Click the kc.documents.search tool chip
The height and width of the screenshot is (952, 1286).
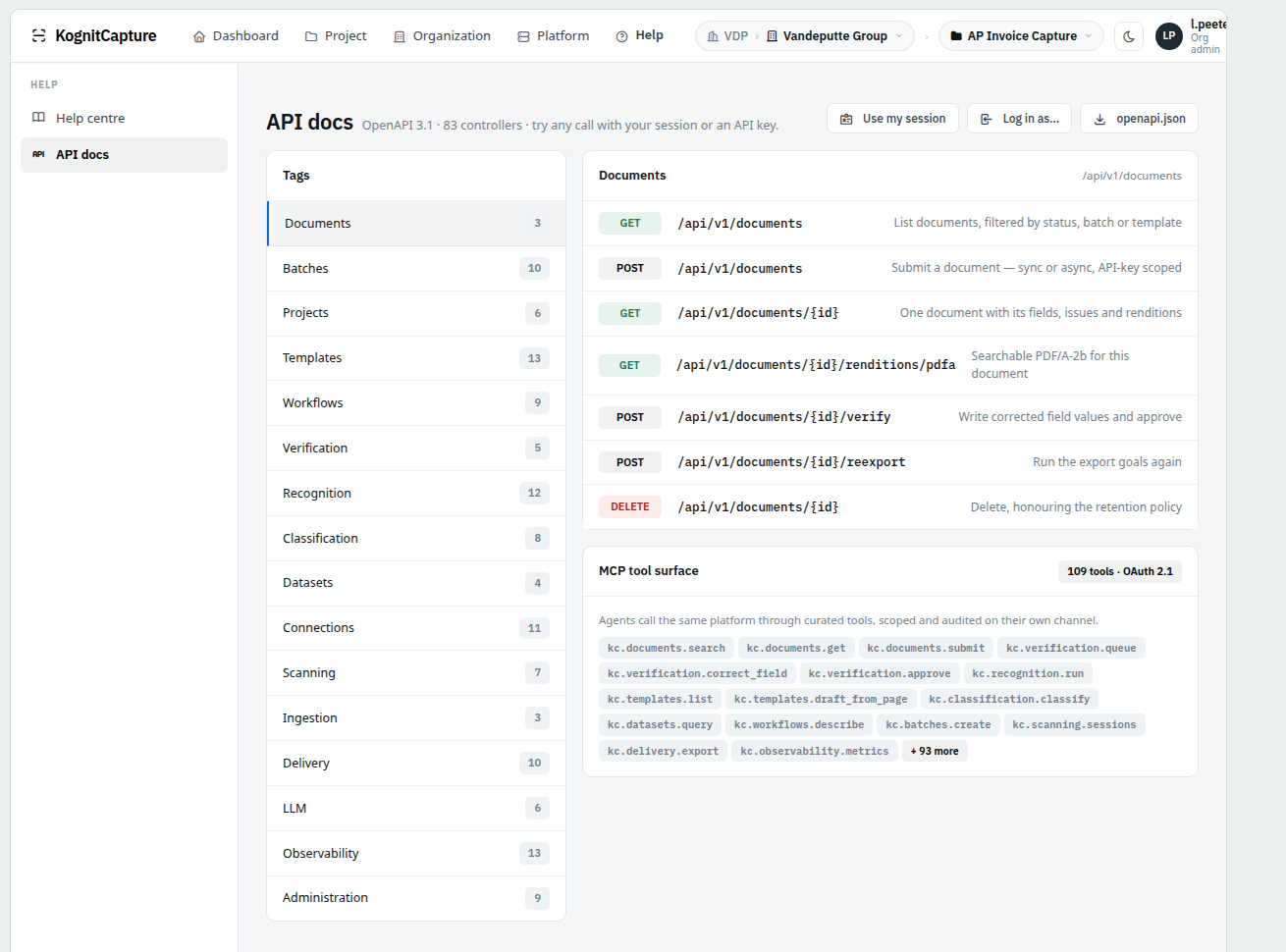tap(667, 648)
